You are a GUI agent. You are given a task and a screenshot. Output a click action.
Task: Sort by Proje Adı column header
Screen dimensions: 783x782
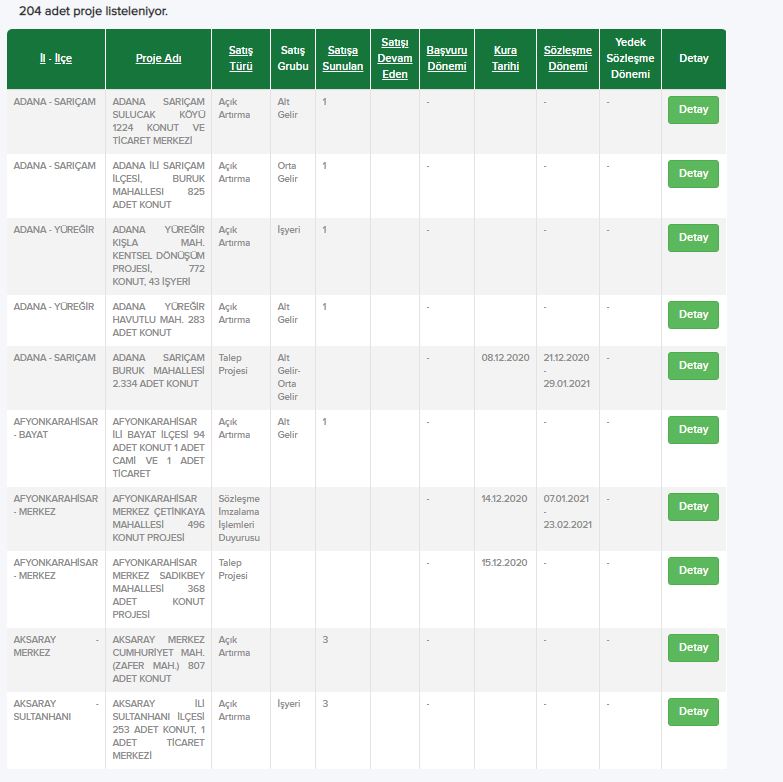pos(158,58)
